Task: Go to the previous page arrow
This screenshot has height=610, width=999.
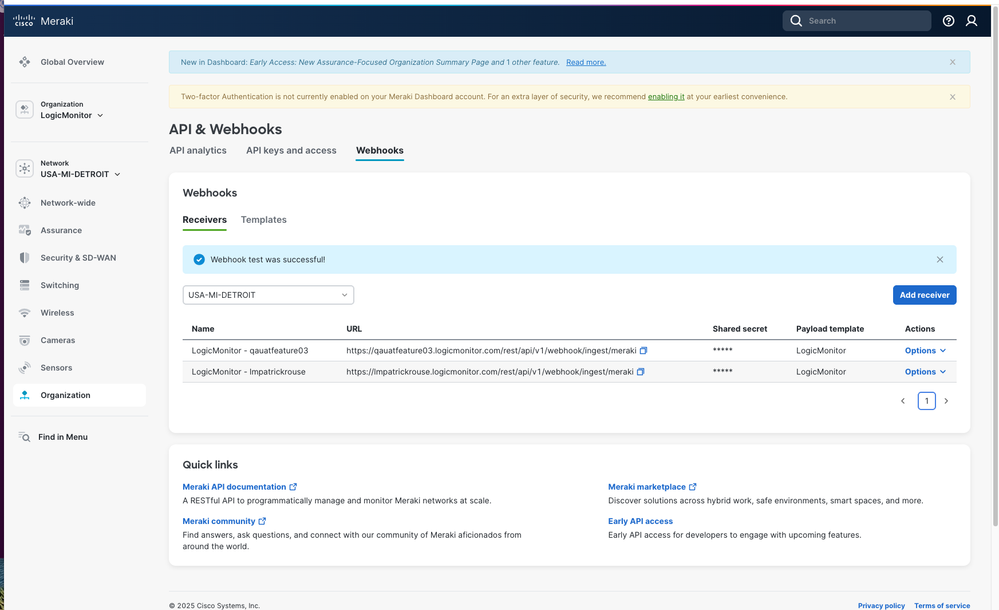Action: click(x=903, y=401)
